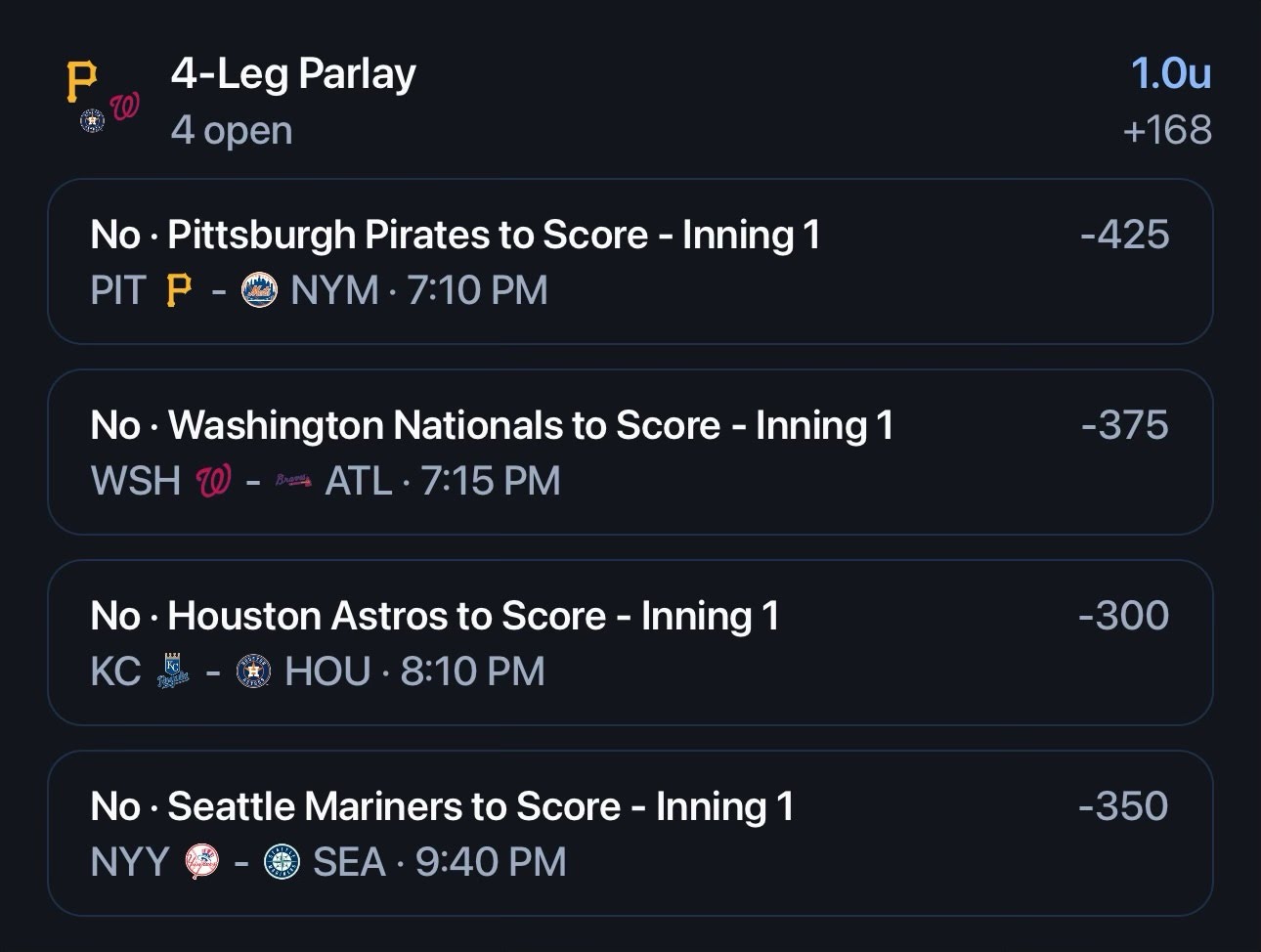Click the Braves logo beside ATL
The height and width of the screenshot is (952, 1261).
pyautogui.click(x=292, y=481)
